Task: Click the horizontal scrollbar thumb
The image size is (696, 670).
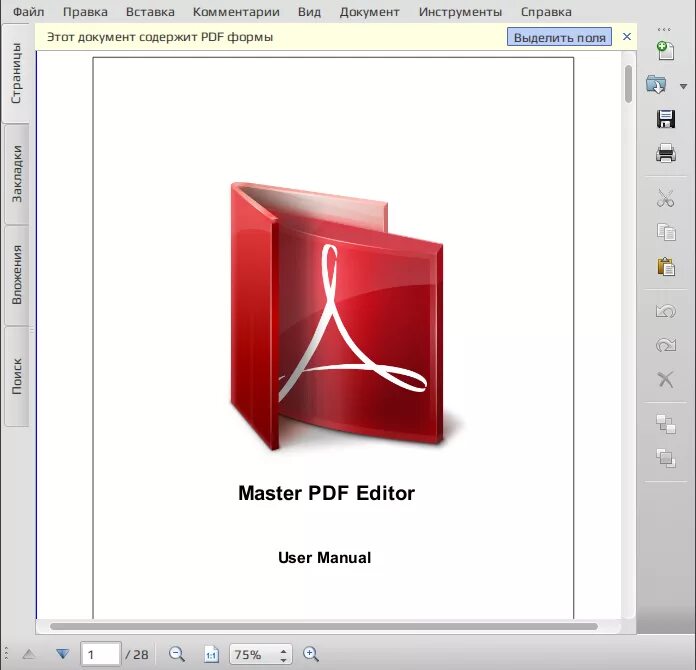Action: [x=324, y=626]
